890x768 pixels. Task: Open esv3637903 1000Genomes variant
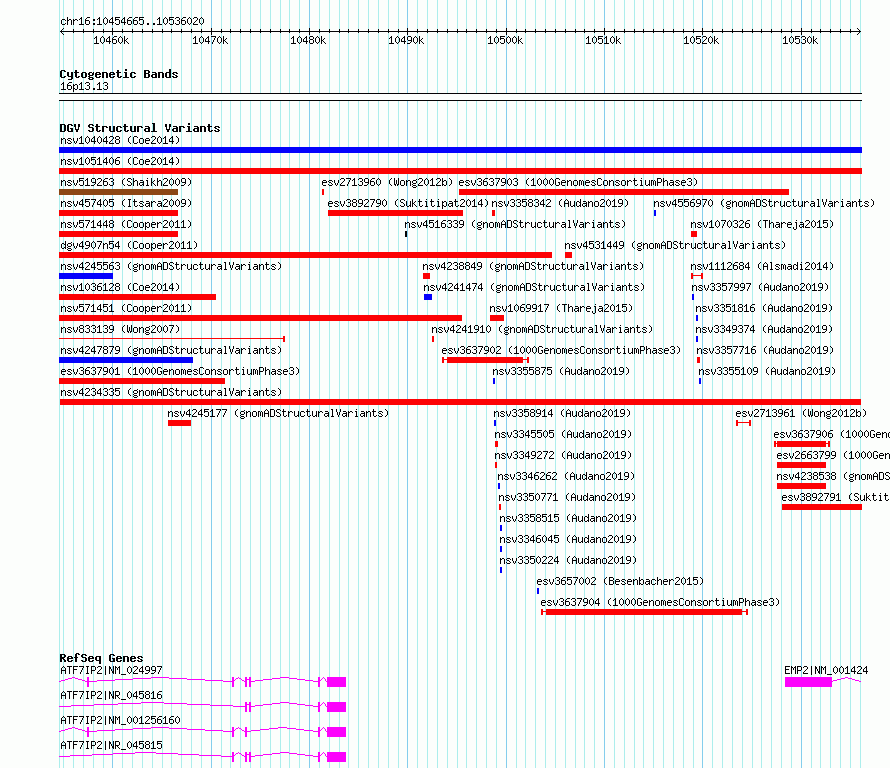point(578,182)
